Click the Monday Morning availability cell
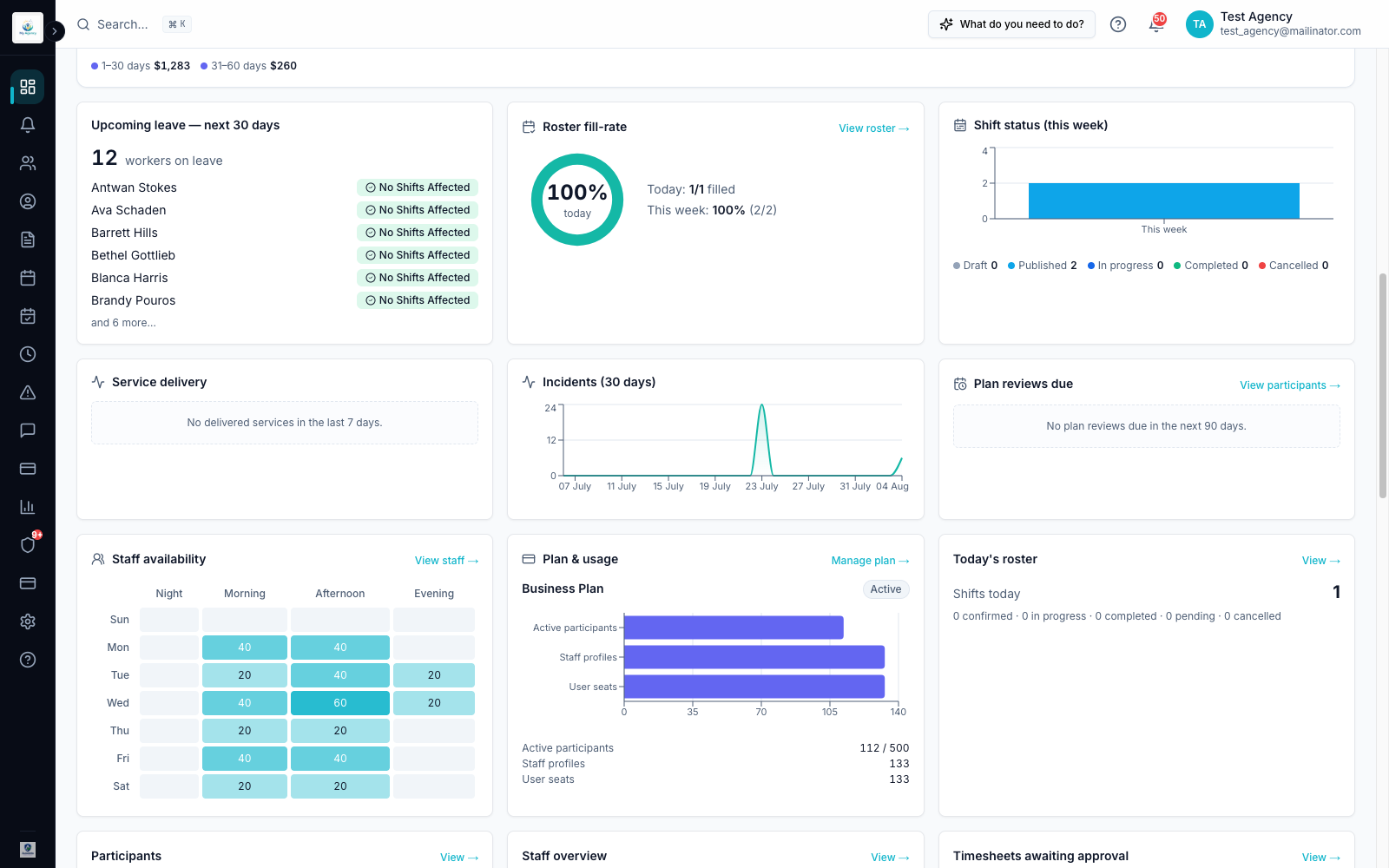Screen dimensions: 1389x868 click(x=245, y=648)
